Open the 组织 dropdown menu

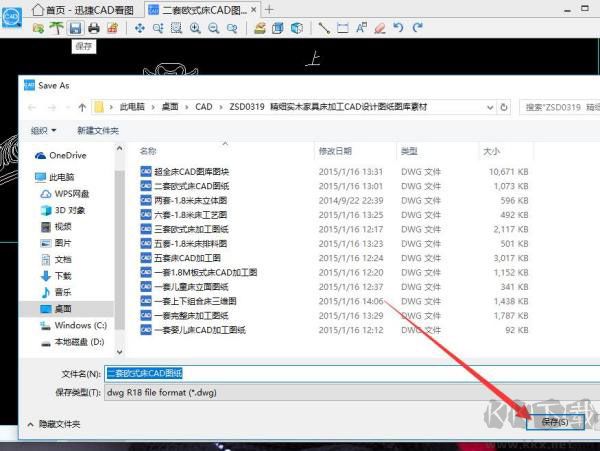point(44,130)
